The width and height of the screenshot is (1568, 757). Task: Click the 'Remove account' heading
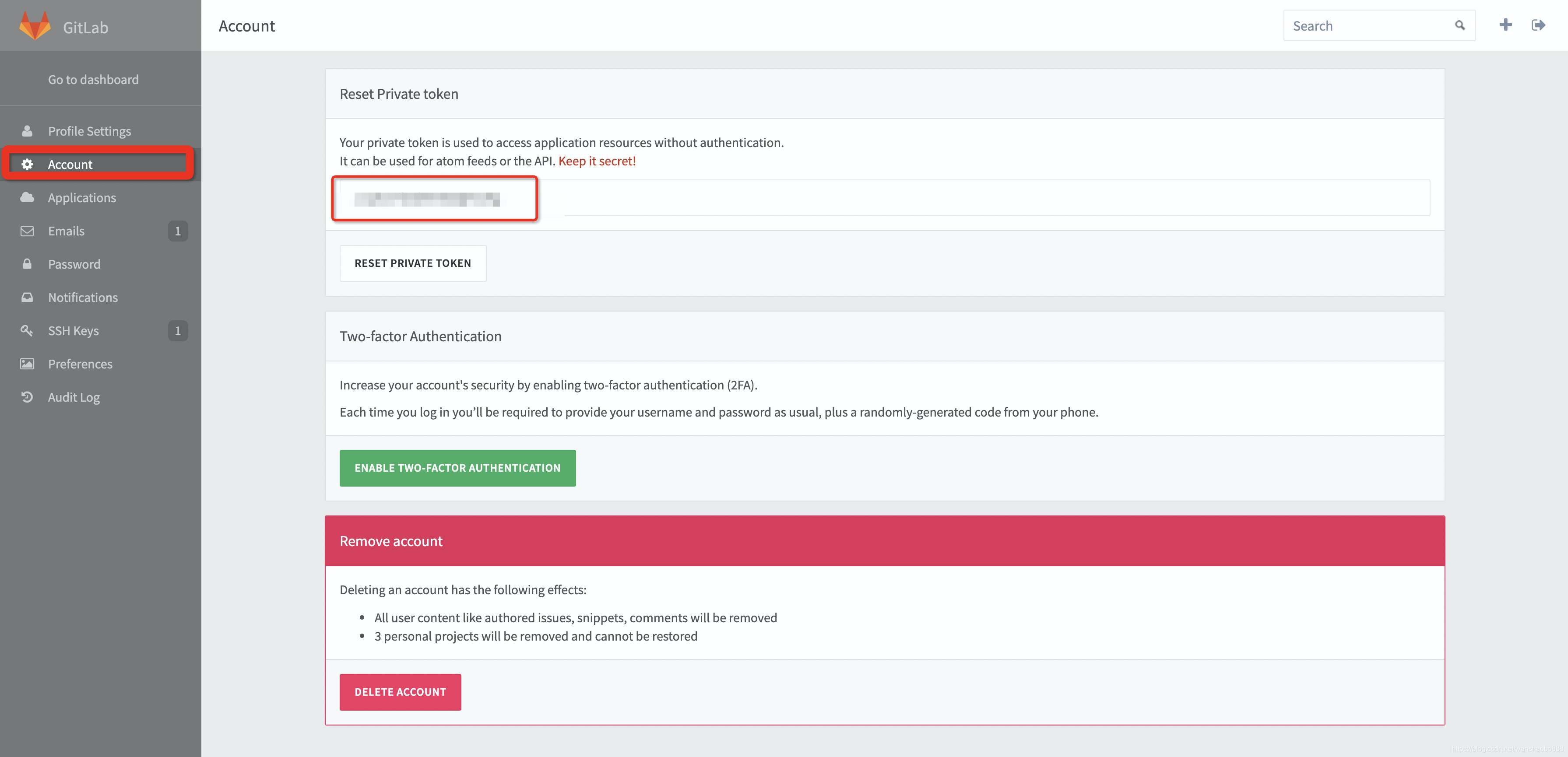pos(391,541)
